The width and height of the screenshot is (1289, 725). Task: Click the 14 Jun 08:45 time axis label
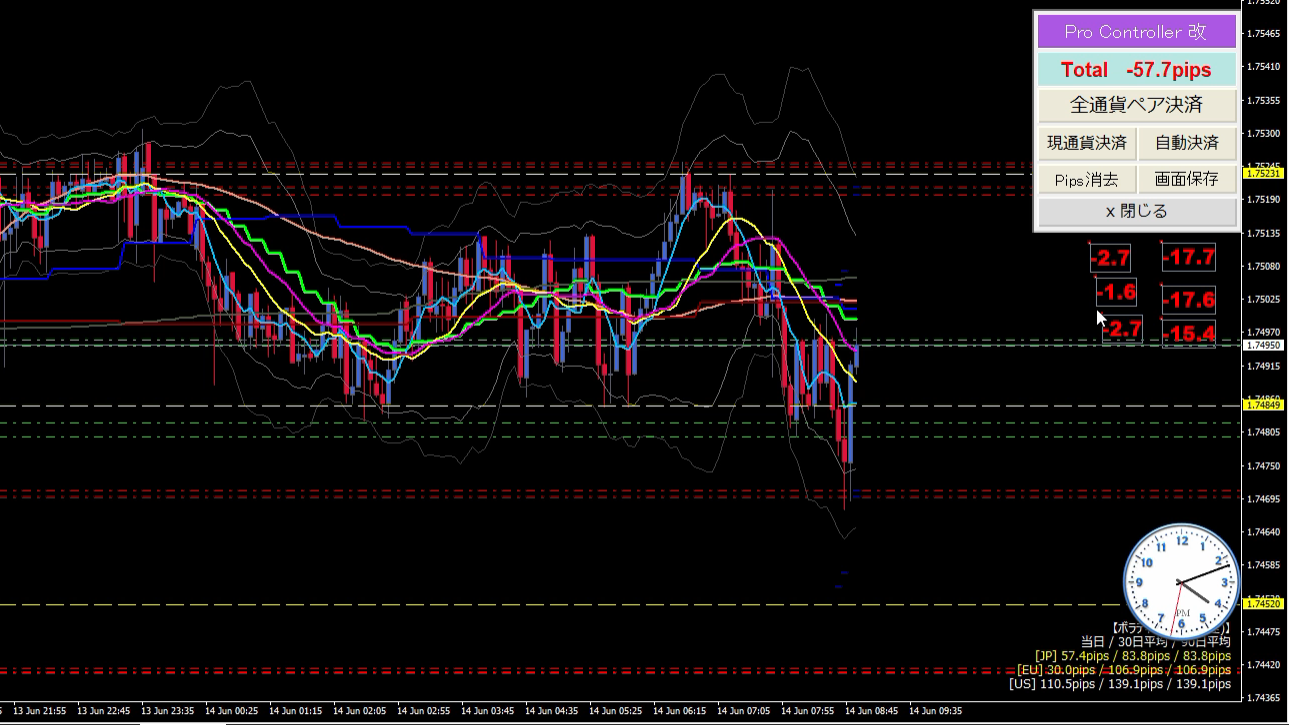[x=873, y=711]
